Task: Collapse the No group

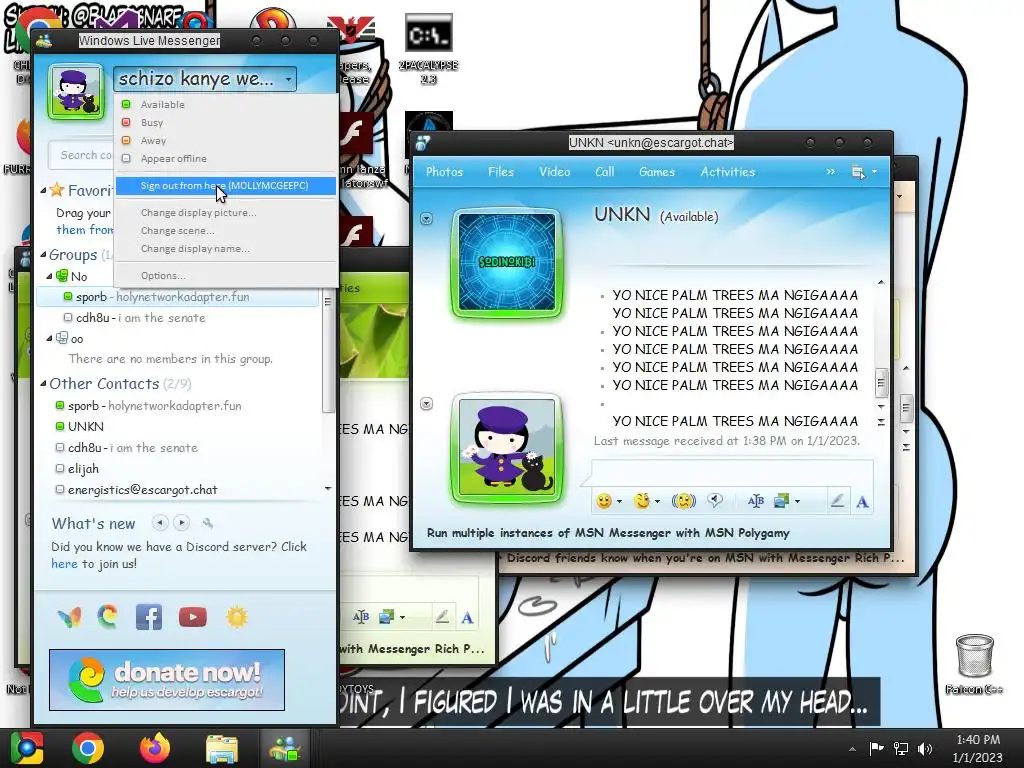Action: coord(50,276)
